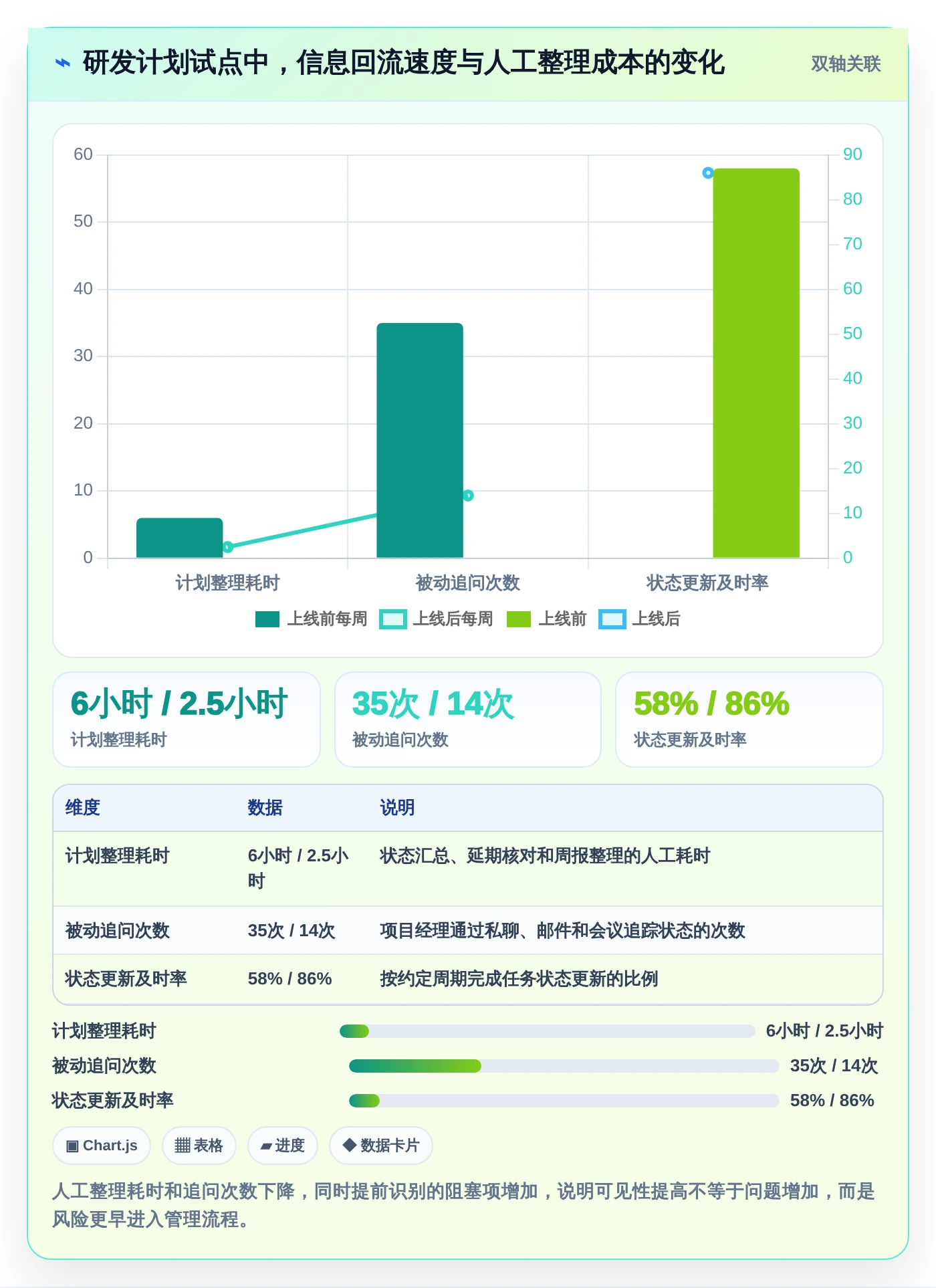The width and height of the screenshot is (936, 1288).
Task: Click the 状态更新及时率 green bar in chart
Action: coord(756,363)
